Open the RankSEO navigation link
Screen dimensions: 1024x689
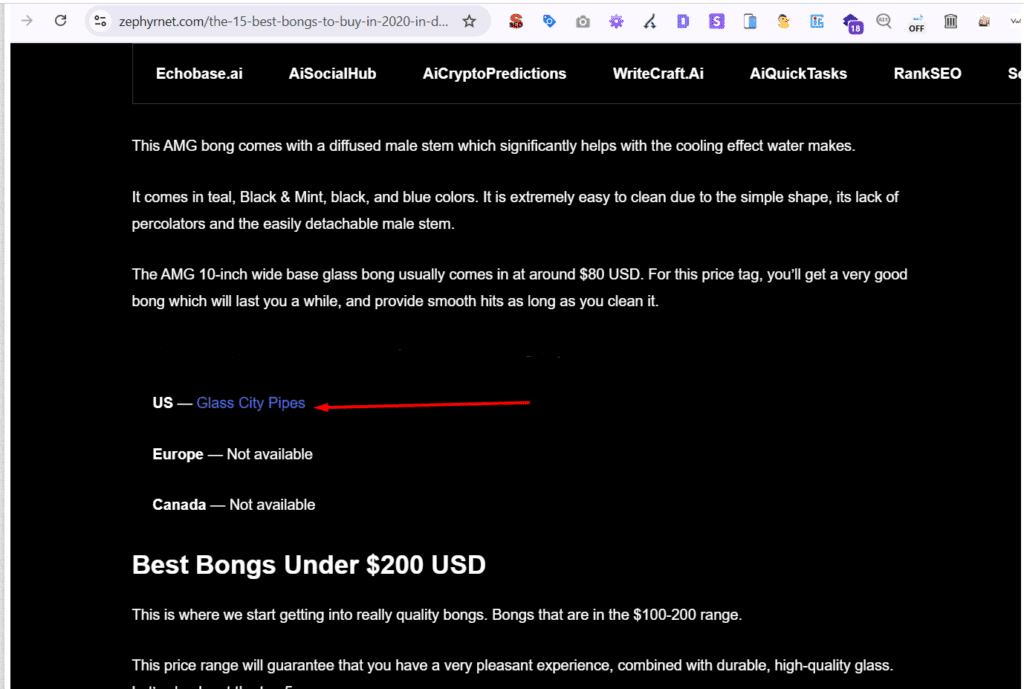point(927,73)
